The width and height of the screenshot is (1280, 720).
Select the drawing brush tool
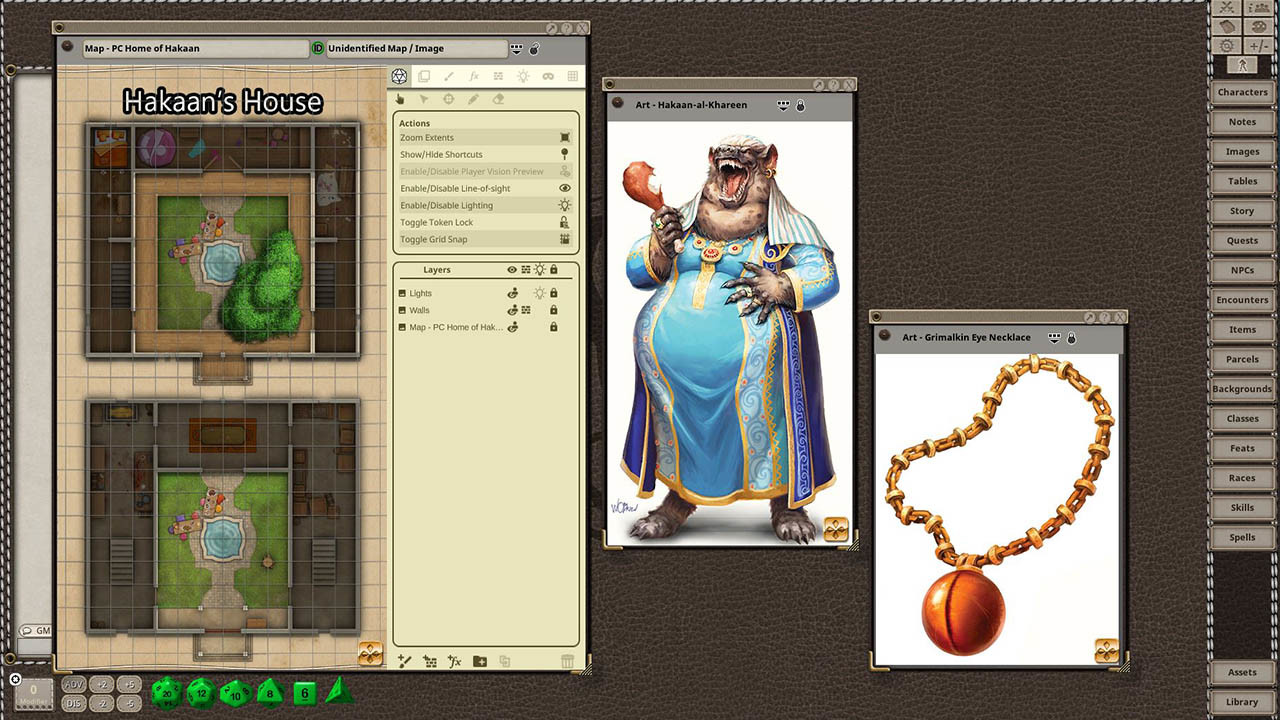pos(450,75)
